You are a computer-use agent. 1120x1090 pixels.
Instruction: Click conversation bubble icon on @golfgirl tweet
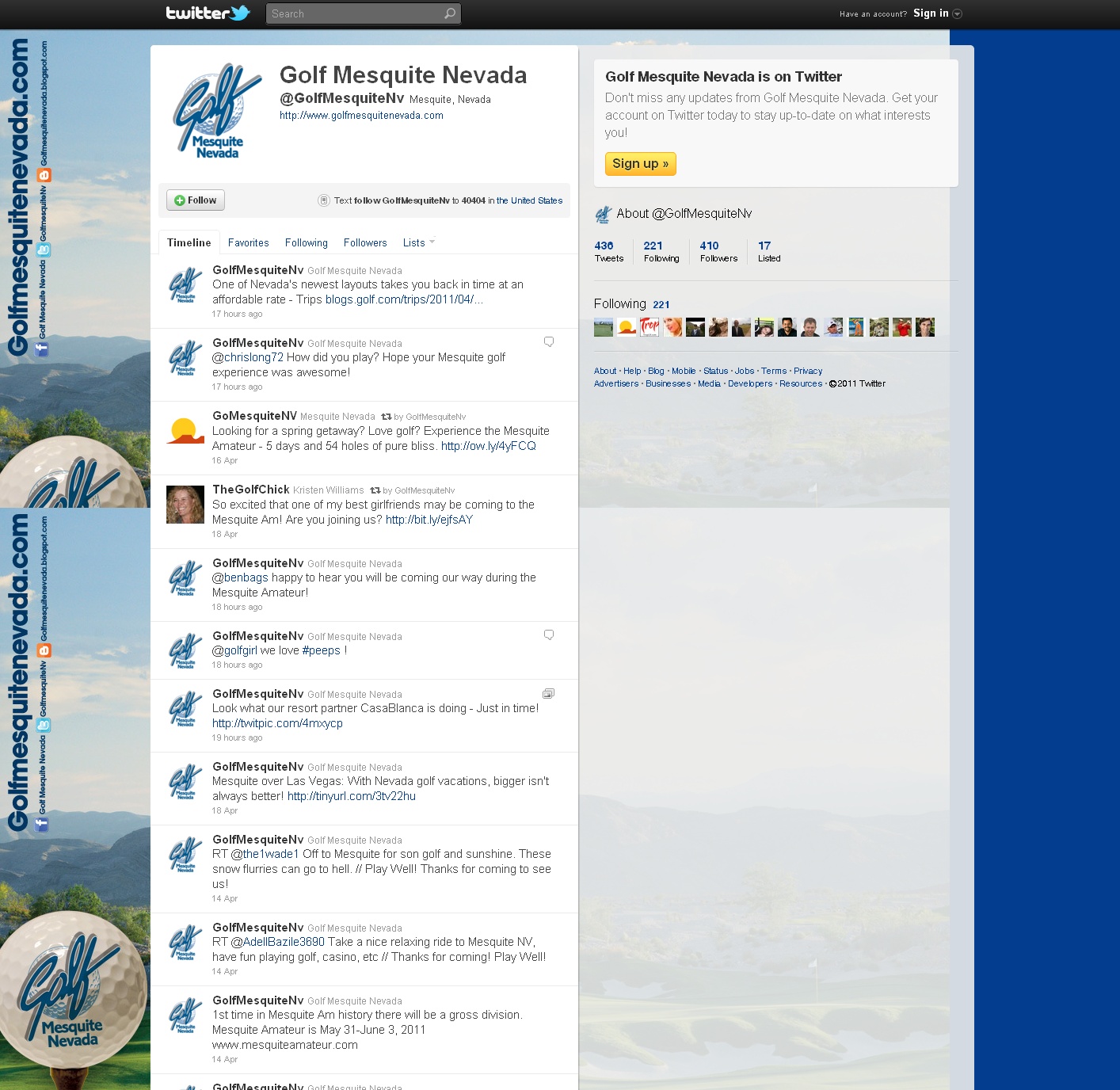pyautogui.click(x=549, y=635)
